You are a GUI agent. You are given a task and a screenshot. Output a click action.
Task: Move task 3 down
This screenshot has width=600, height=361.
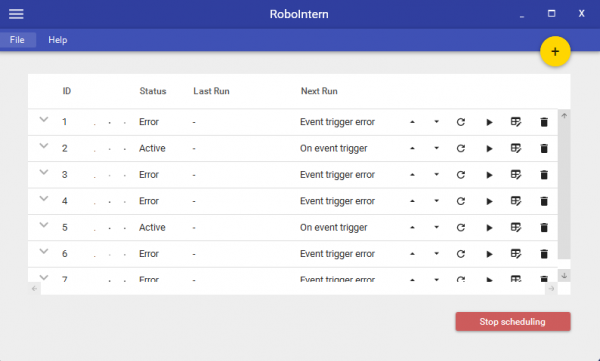click(x=436, y=175)
